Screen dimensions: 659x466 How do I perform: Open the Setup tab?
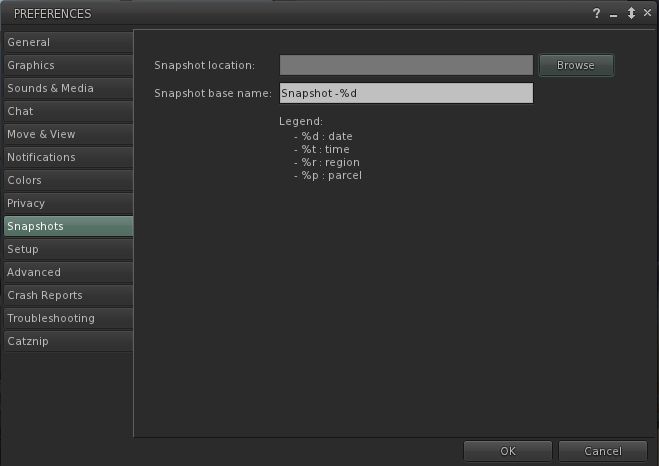click(67, 249)
